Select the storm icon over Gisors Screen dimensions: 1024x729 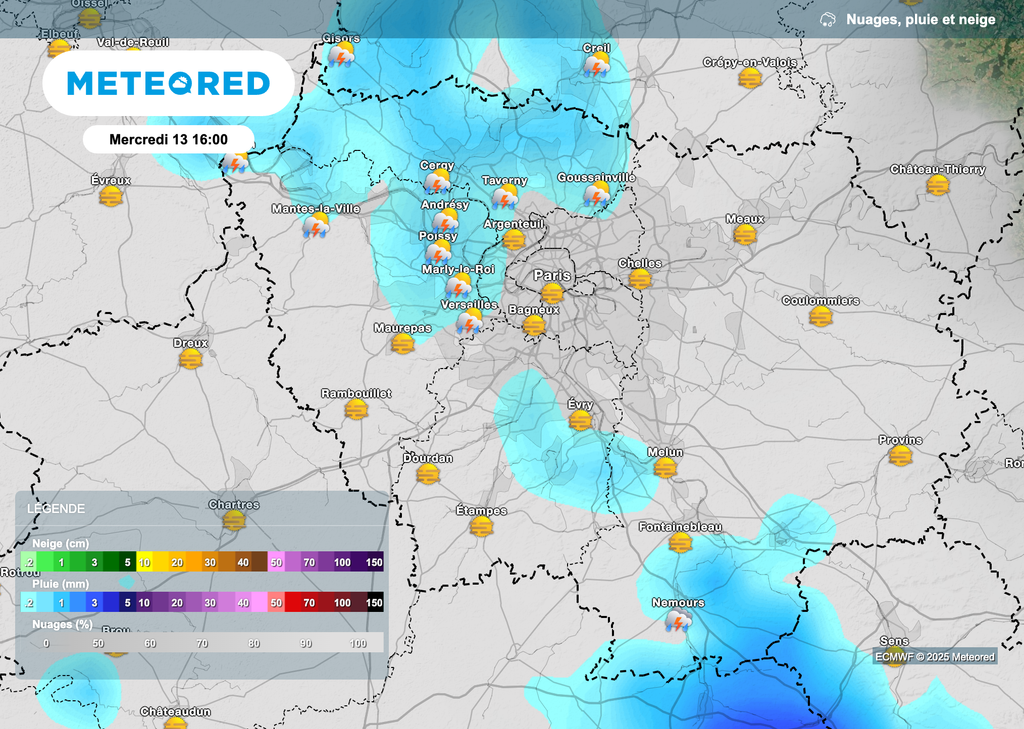click(342, 57)
